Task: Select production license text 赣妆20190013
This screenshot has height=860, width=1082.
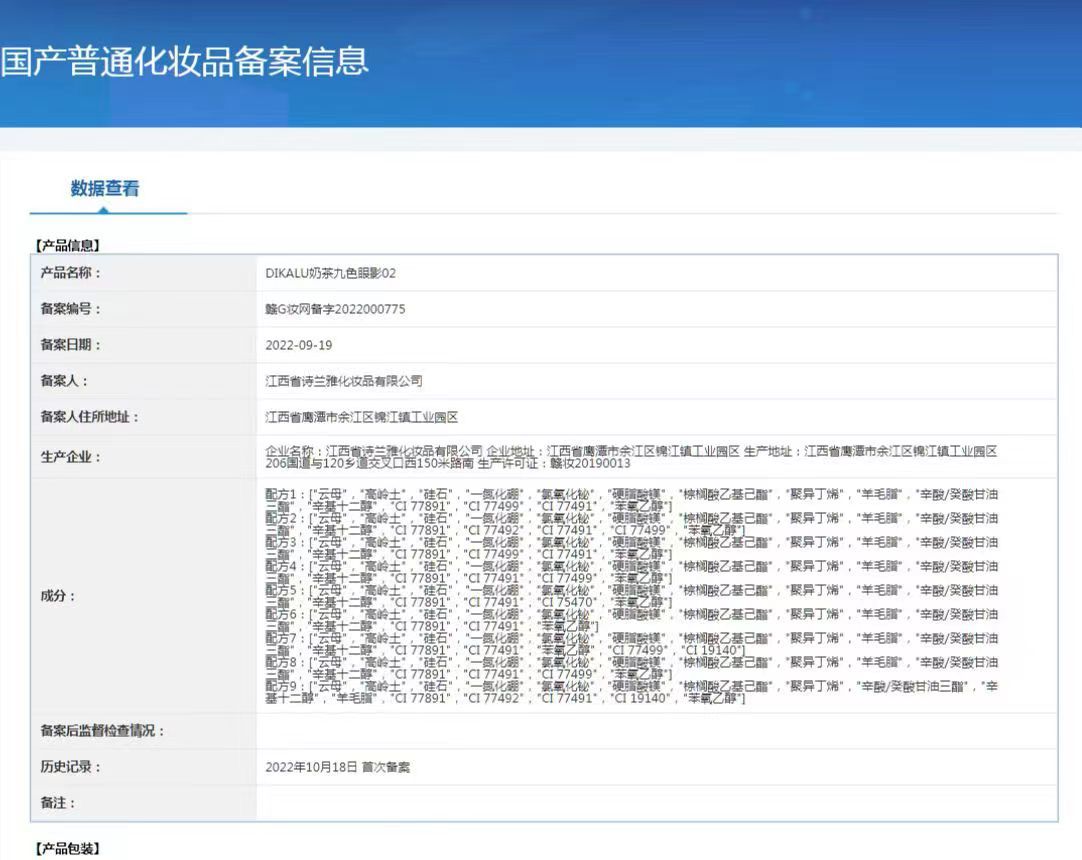Action: pos(590,463)
